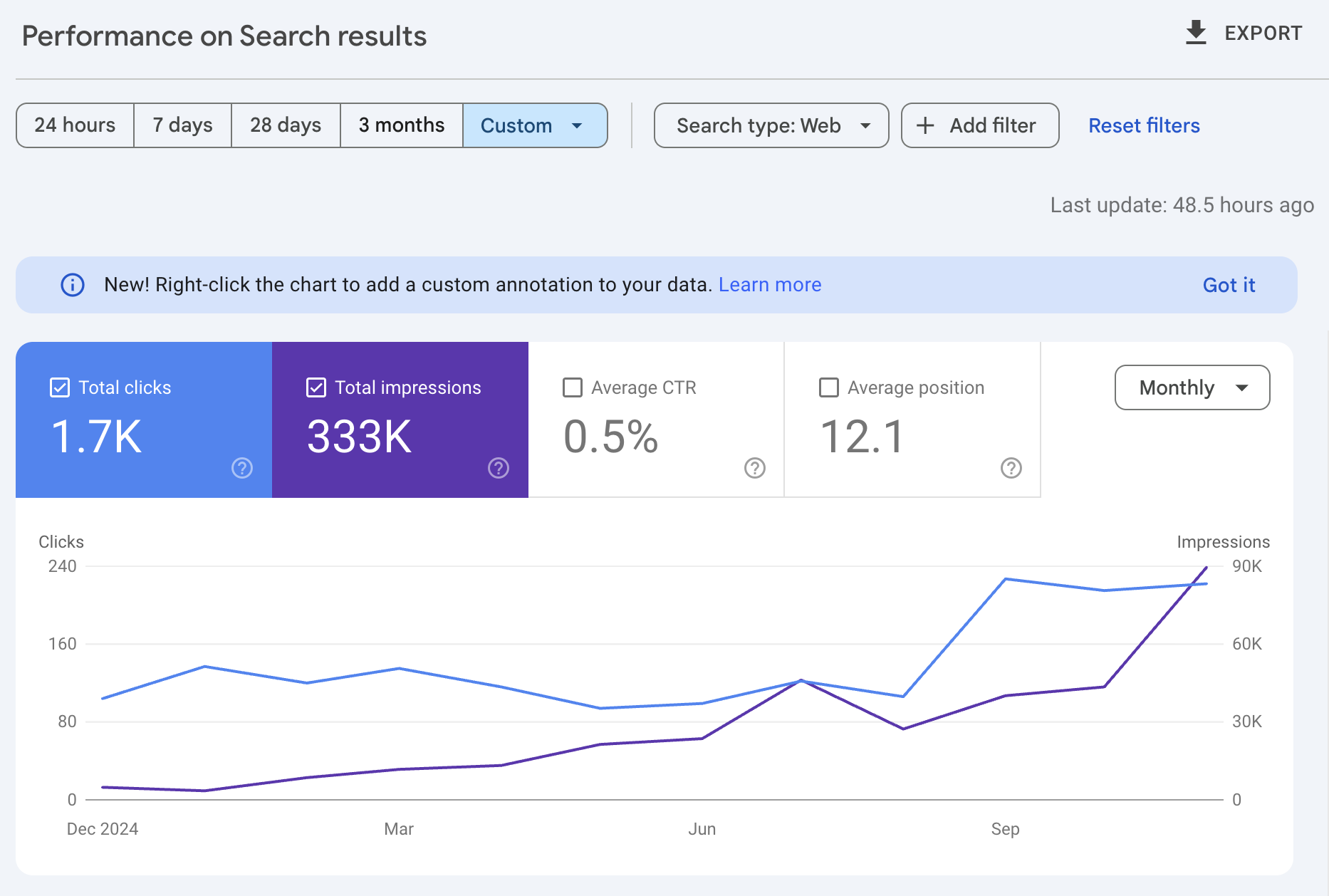The width and height of the screenshot is (1329, 896).
Task: Enable the Average position checkbox
Action: pyautogui.click(x=829, y=387)
